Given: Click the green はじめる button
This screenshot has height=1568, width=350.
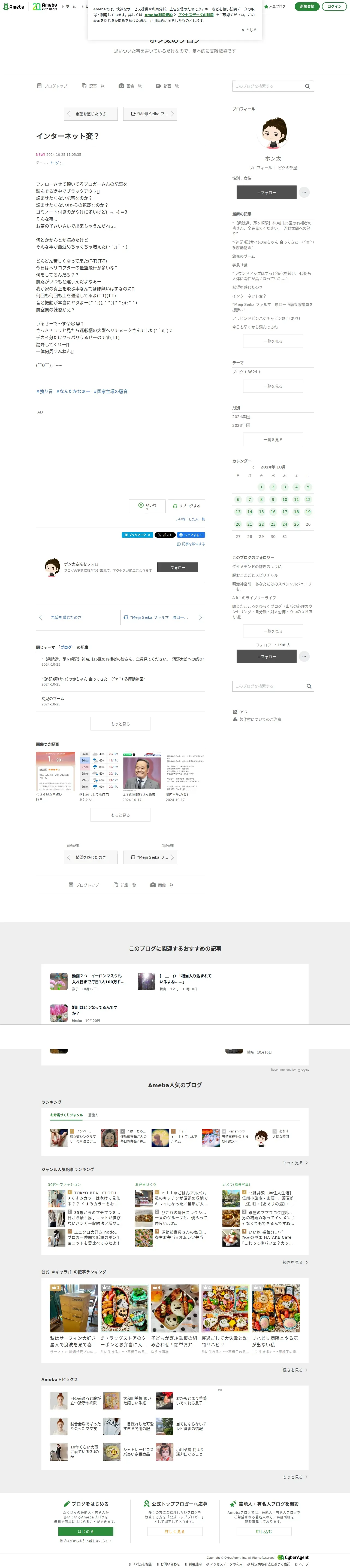Looking at the screenshot, I should (x=86, y=1532).
